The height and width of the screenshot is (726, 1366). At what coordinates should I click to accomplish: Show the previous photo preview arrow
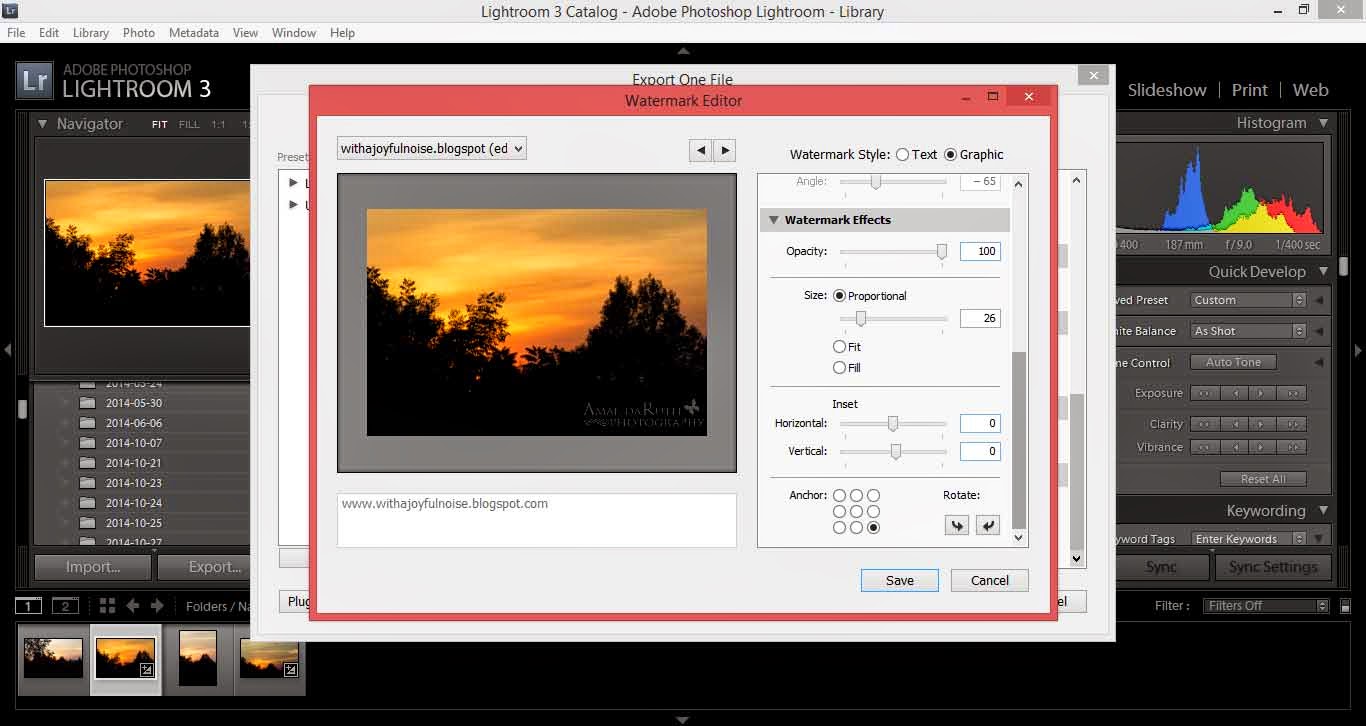pos(700,150)
